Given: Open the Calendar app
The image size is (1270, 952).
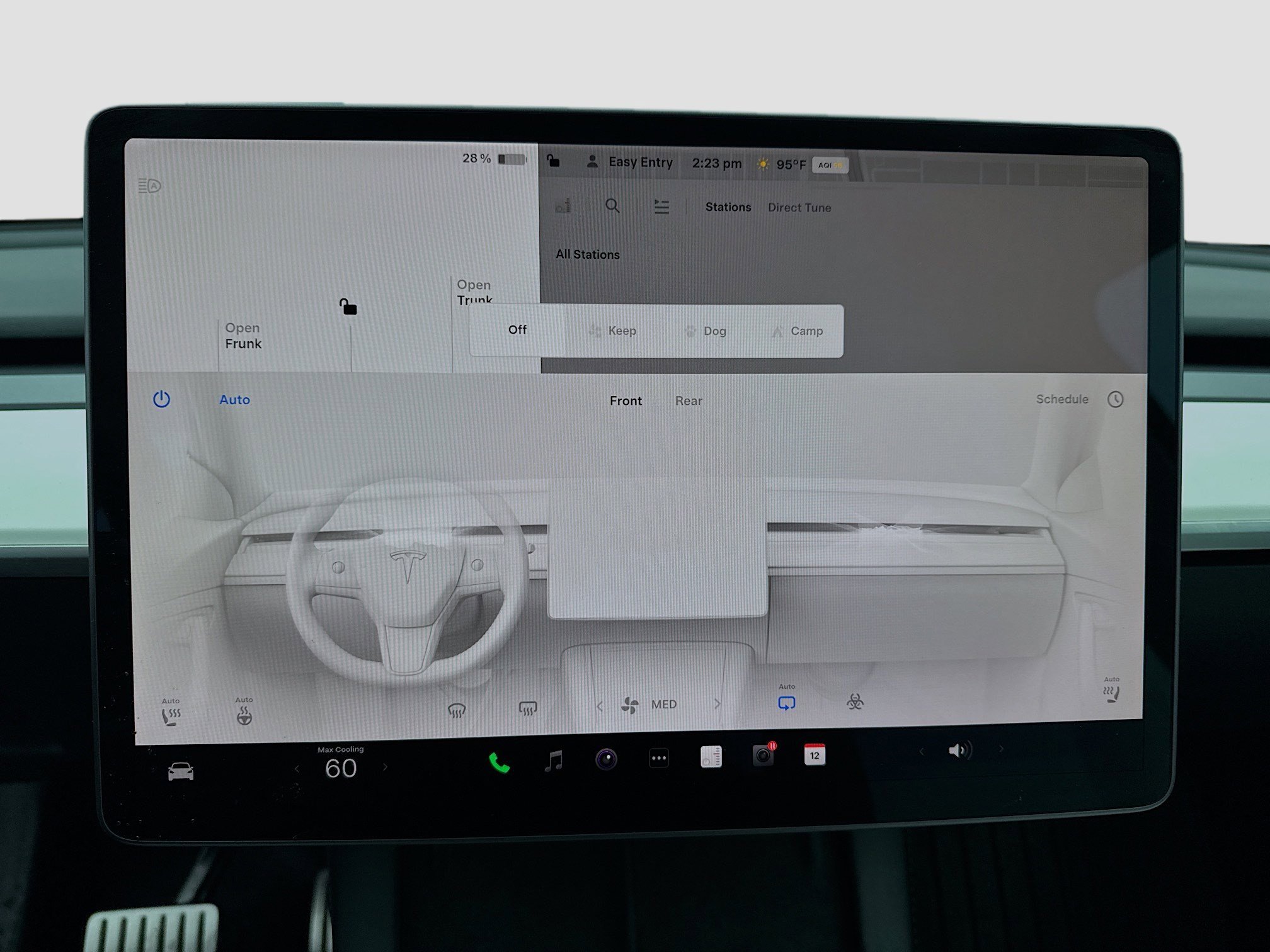Looking at the screenshot, I should coord(814,756).
